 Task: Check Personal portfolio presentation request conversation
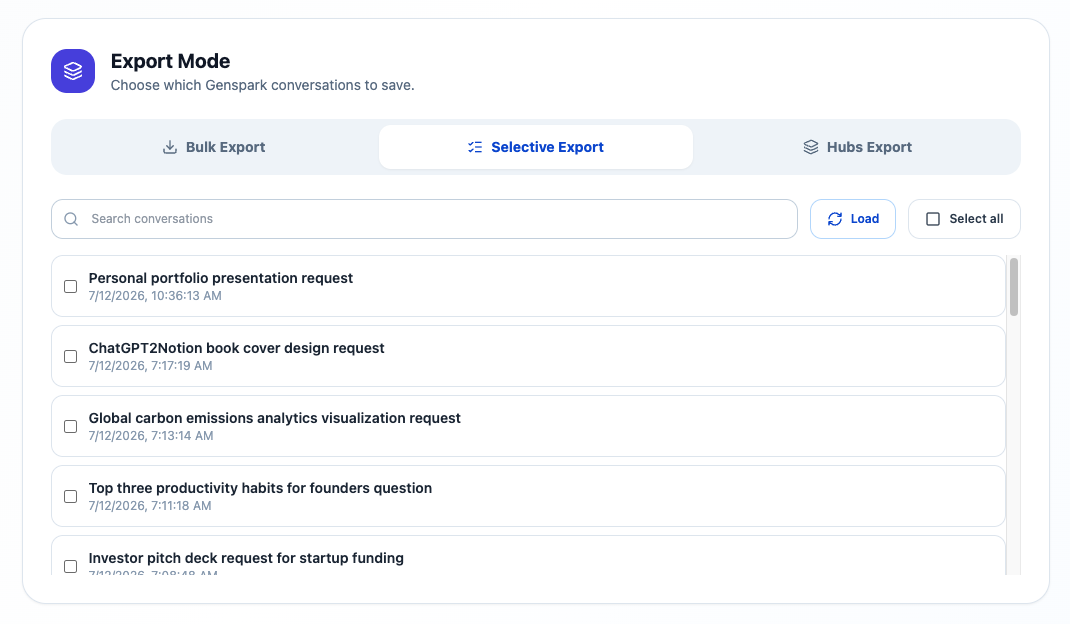pos(70,287)
